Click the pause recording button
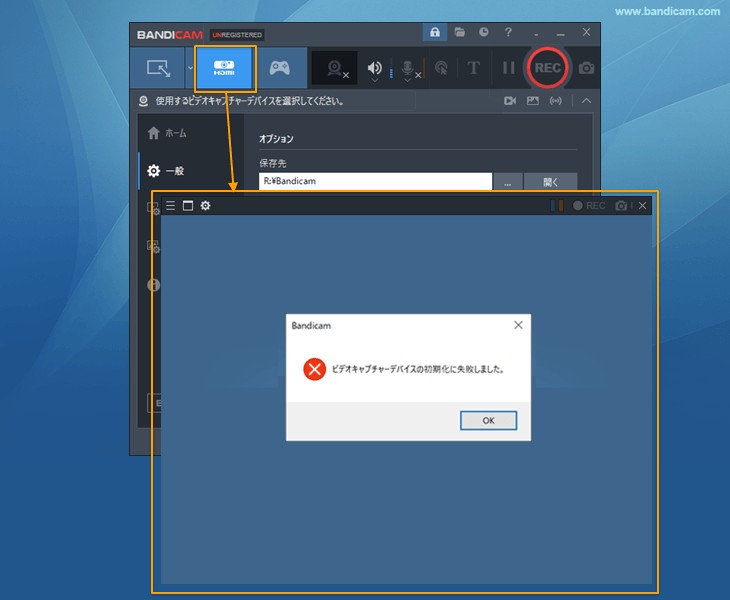The height and width of the screenshot is (600, 730). [508, 68]
